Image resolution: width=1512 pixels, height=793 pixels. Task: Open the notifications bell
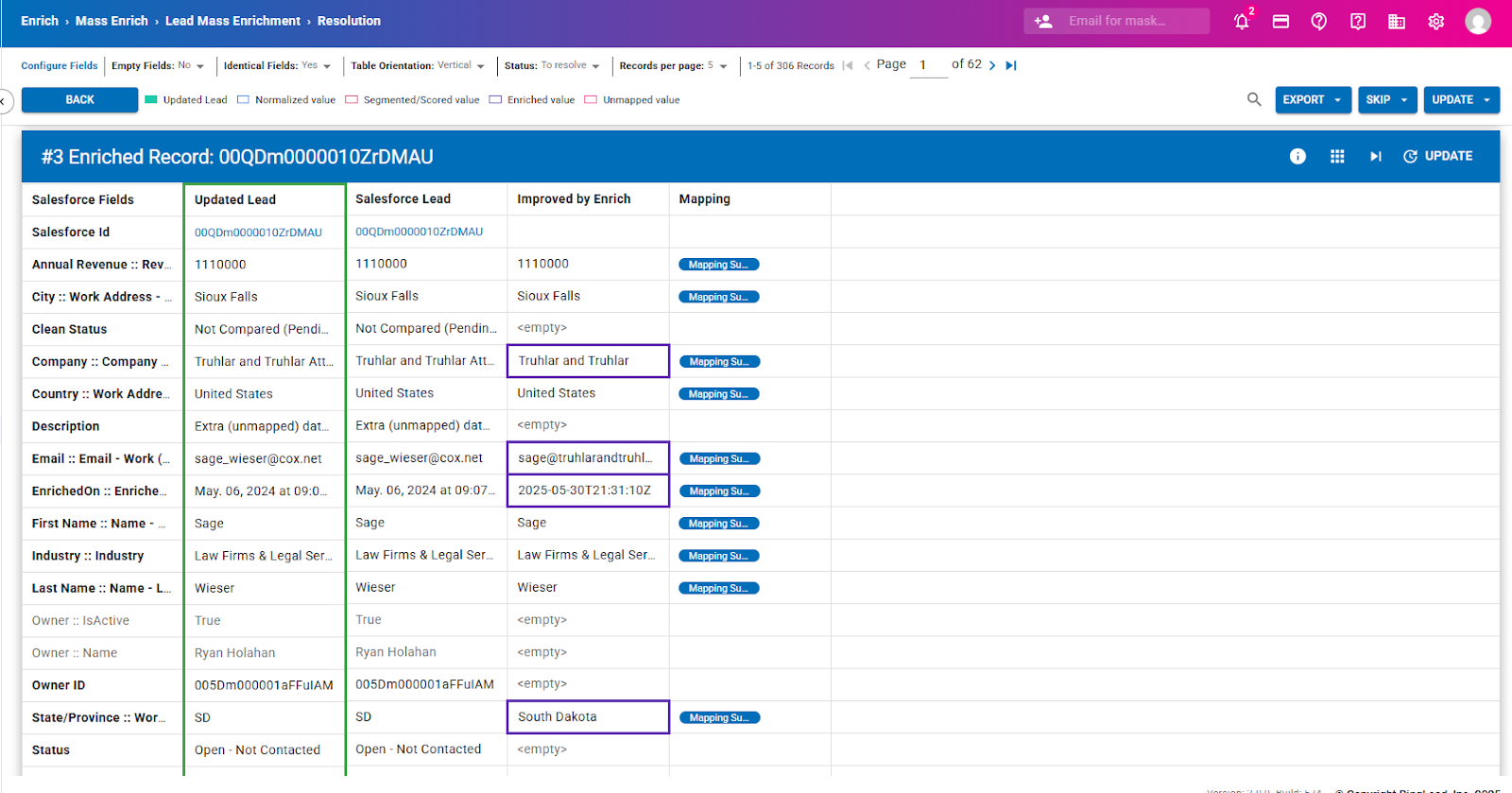click(1242, 21)
